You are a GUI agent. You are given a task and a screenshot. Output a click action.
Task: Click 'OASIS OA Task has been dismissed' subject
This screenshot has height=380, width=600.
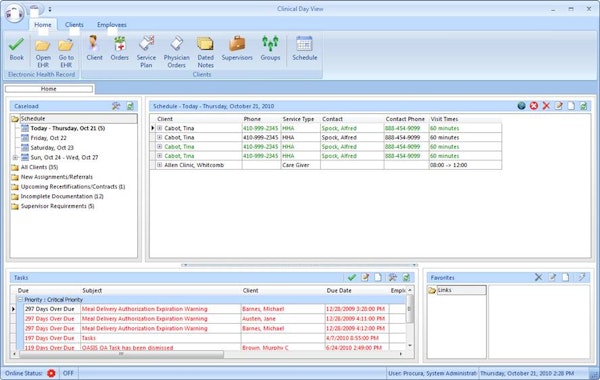127,347
